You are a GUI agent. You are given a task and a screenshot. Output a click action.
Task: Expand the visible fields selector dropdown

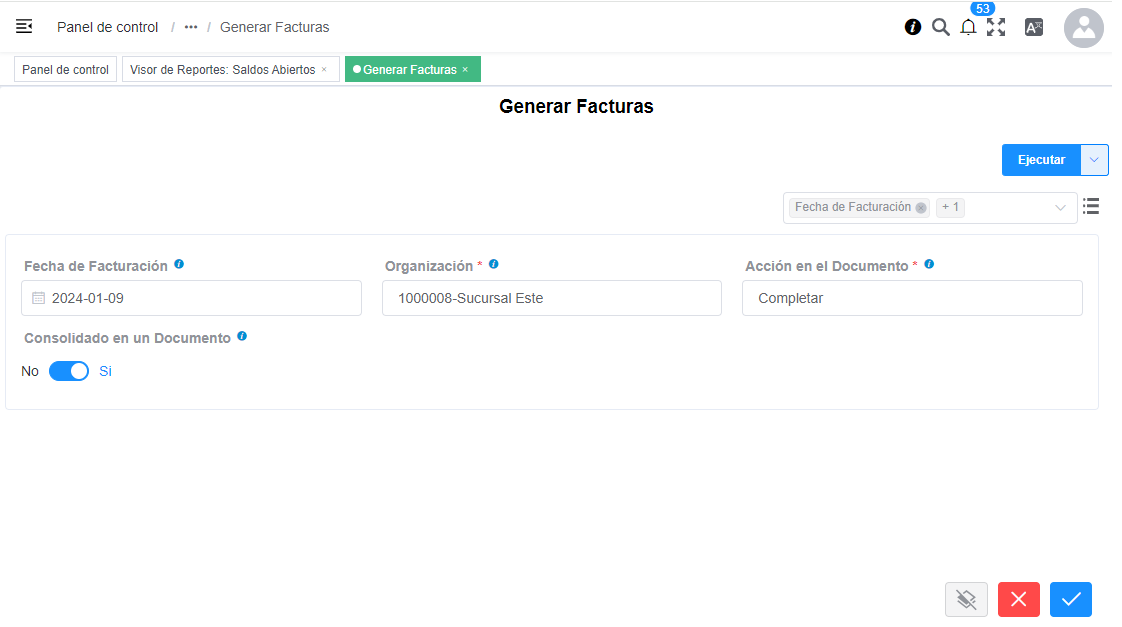coord(1060,208)
